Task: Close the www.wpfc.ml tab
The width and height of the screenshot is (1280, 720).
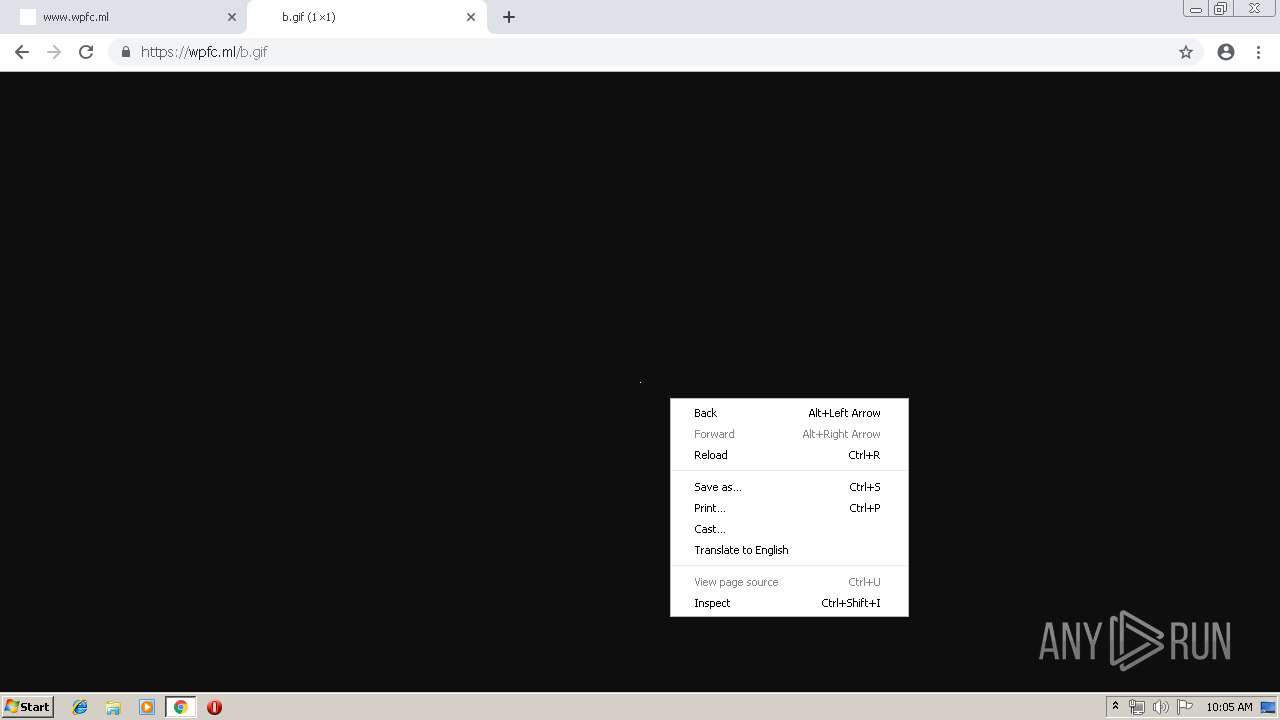Action: pyautogui.click(x=232, y=17)
